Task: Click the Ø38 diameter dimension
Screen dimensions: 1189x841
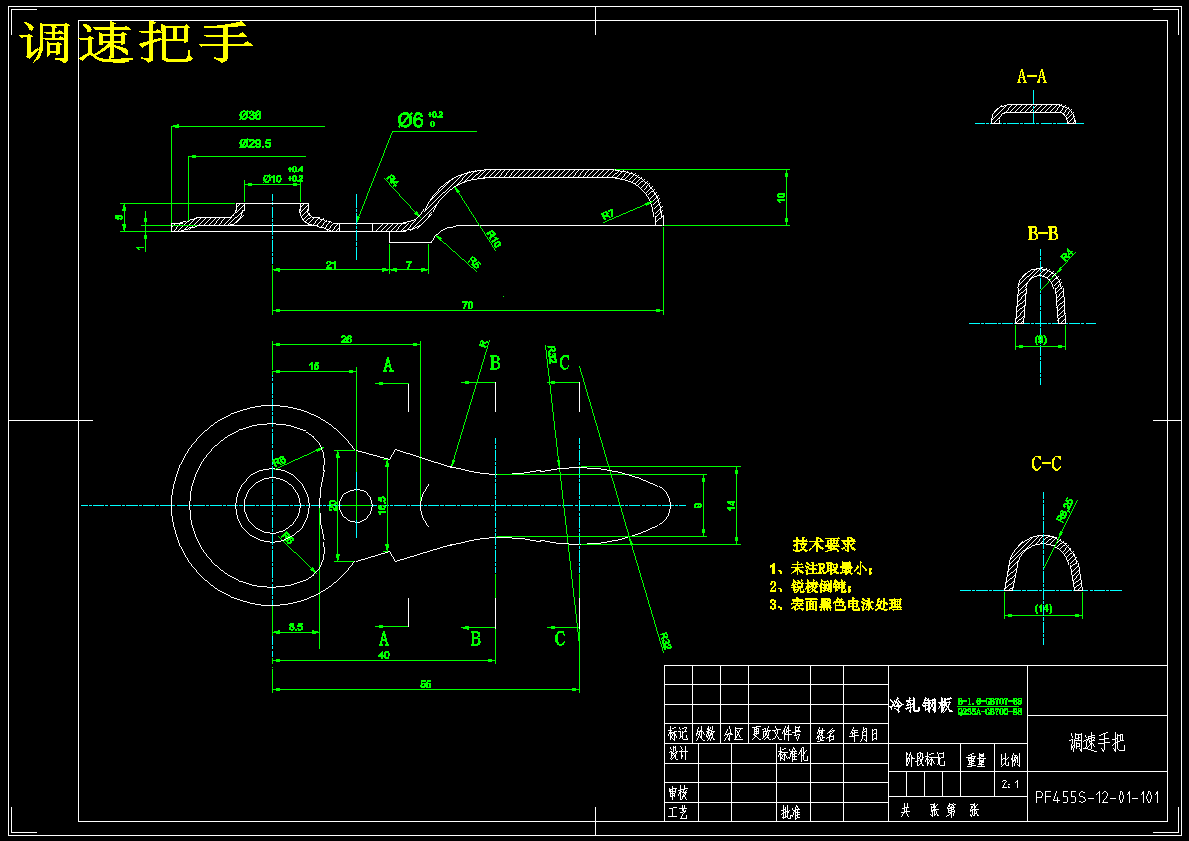Action: [250, 115]
